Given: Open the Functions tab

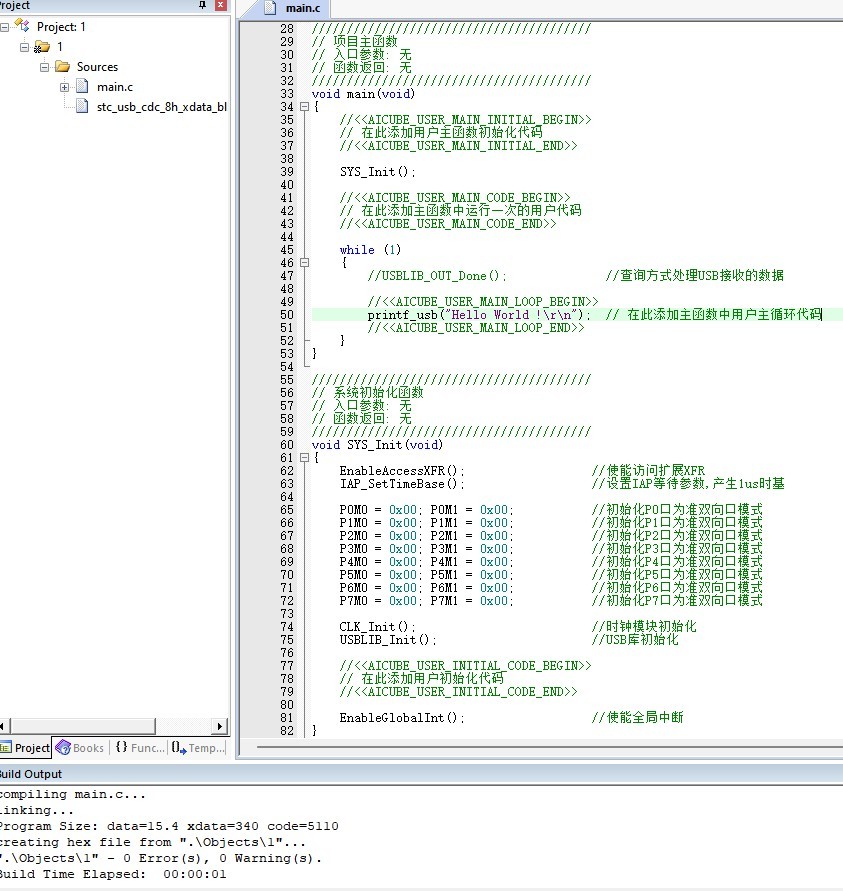Looking at the screenshot, I should 140,747.
